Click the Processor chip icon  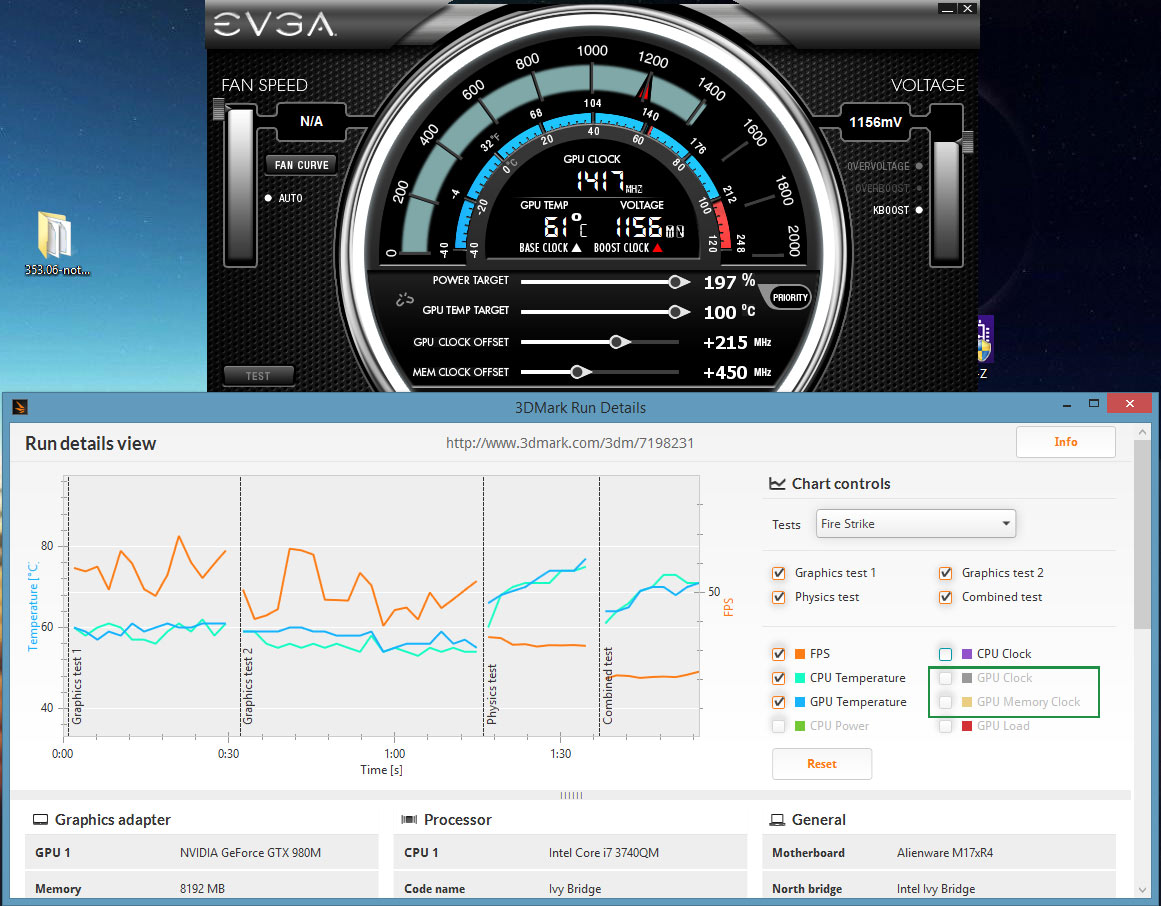tap(409, 819)
